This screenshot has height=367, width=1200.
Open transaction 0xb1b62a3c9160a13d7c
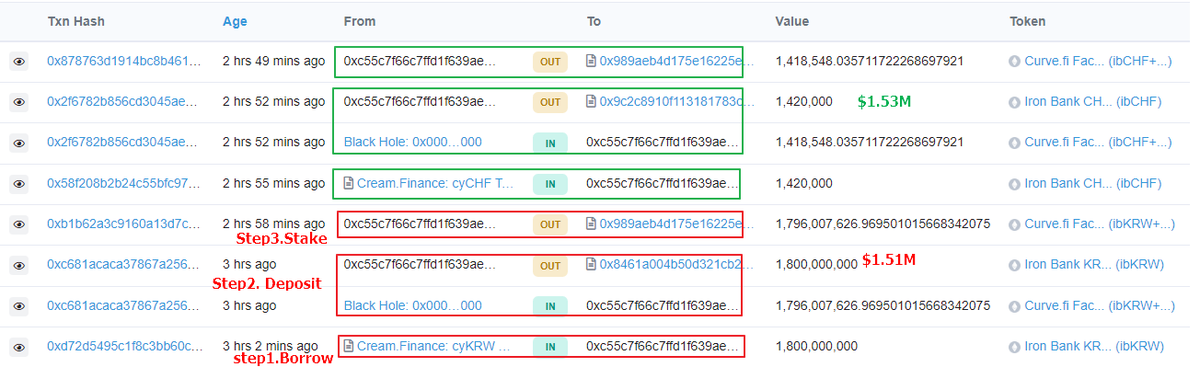click(x=124, y=224)
